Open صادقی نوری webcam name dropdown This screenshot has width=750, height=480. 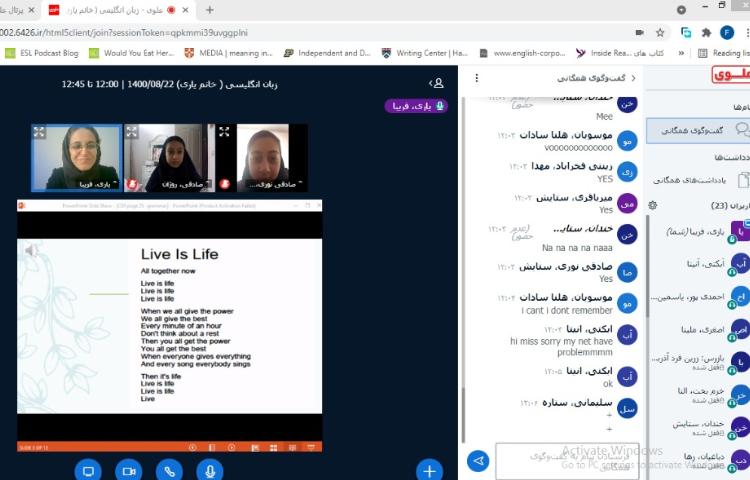tap(274, 185)
